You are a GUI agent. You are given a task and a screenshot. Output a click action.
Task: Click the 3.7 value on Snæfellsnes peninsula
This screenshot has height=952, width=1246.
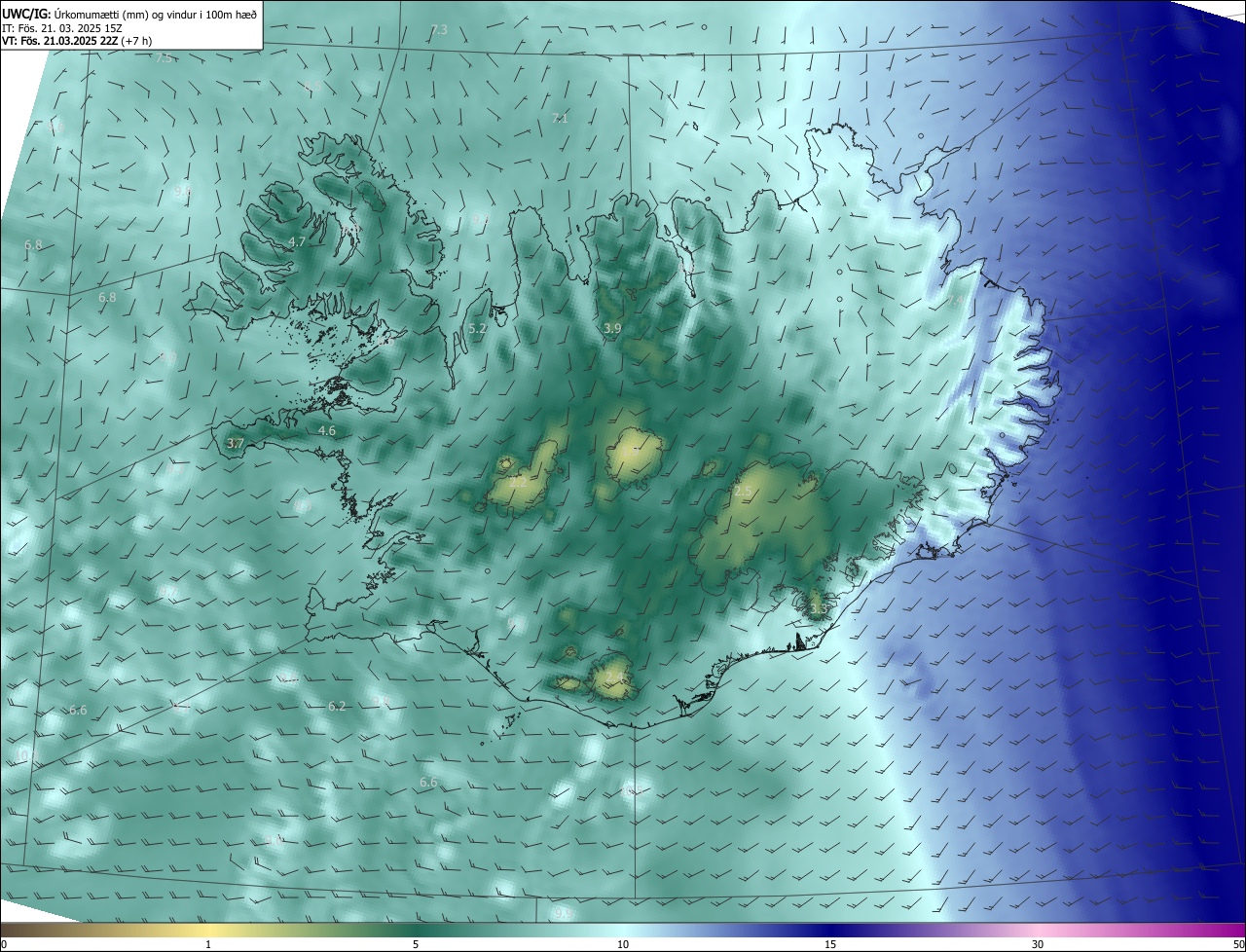point(235,443)
